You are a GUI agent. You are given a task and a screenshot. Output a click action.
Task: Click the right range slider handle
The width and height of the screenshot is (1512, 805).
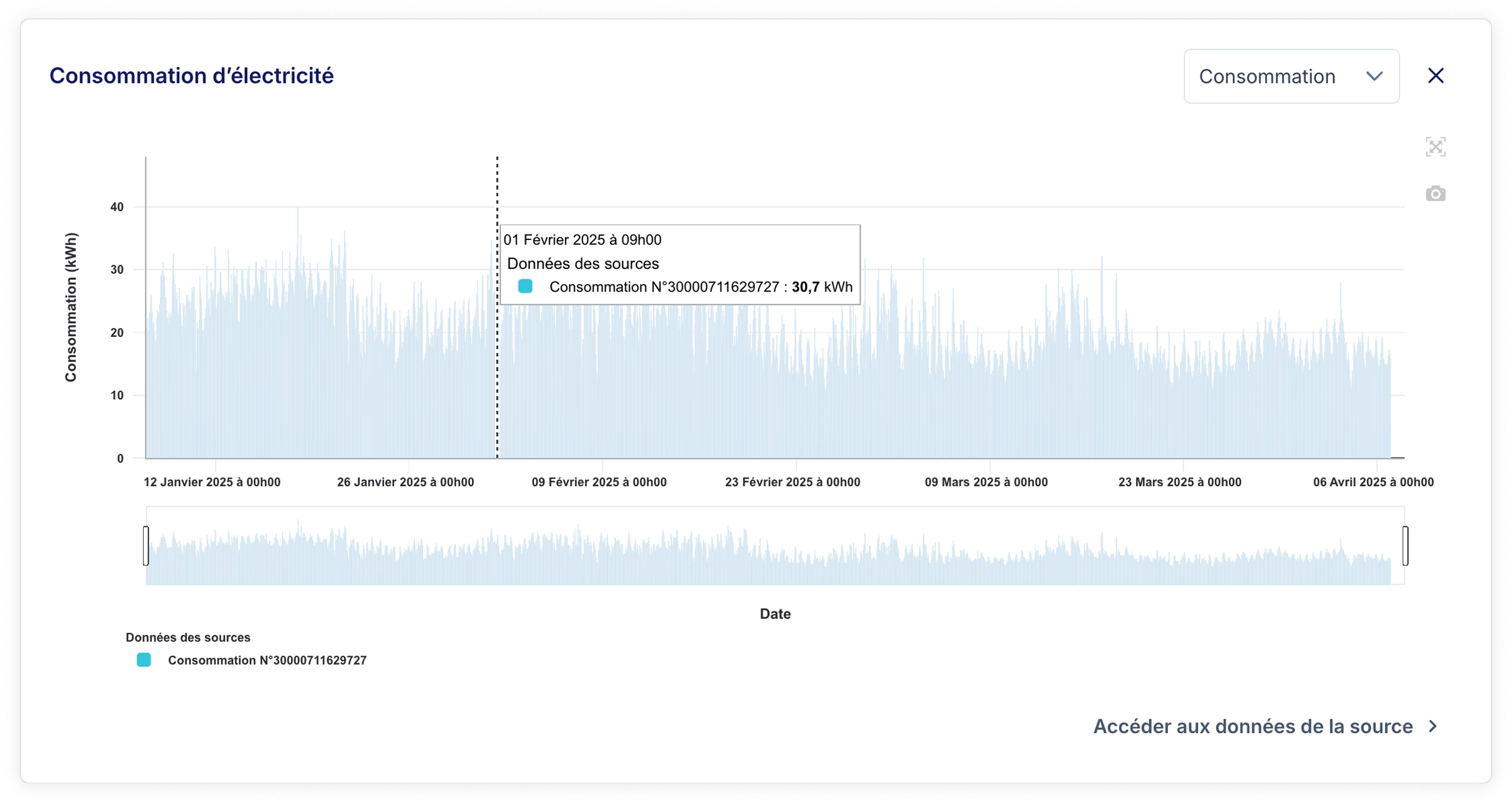click(1405, 546)
